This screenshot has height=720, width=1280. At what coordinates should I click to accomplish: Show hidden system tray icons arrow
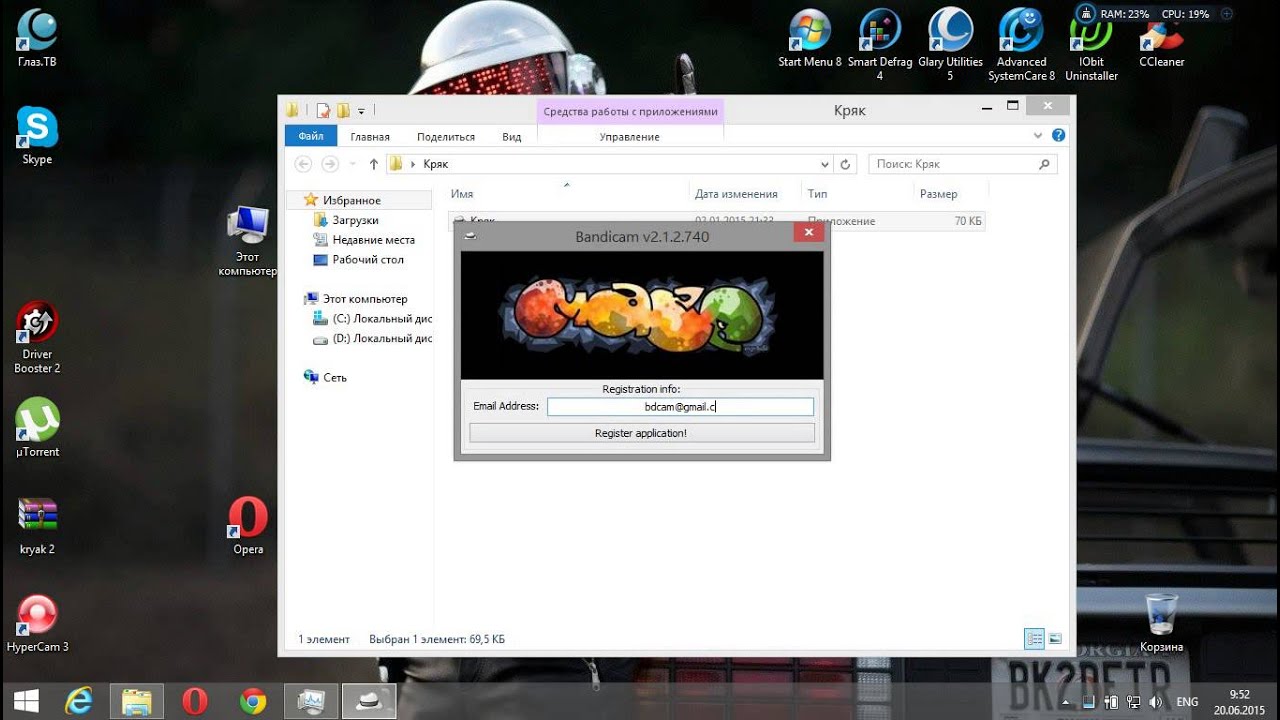click(1067, 702)
